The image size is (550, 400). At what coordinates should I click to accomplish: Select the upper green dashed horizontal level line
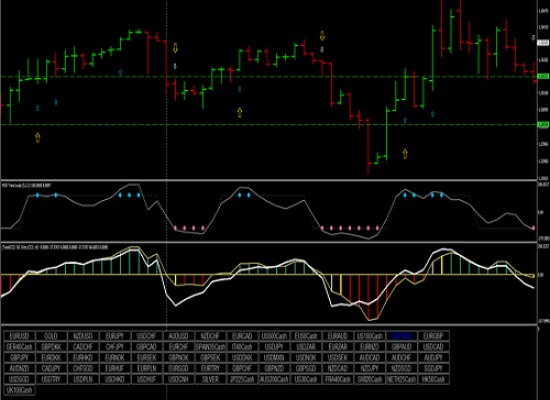click(268, 76)
